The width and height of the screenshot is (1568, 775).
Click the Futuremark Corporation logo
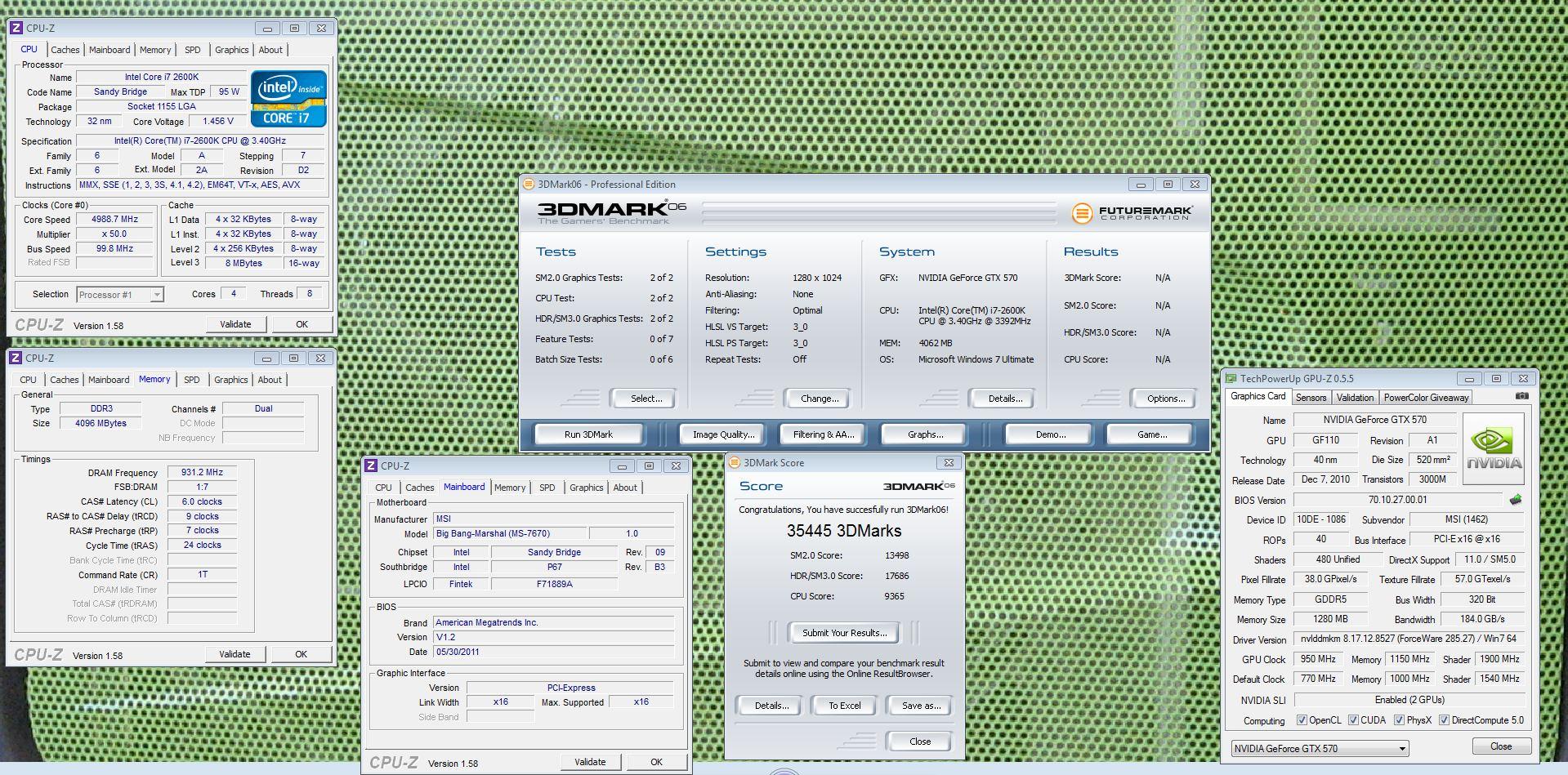point(1132,213)
